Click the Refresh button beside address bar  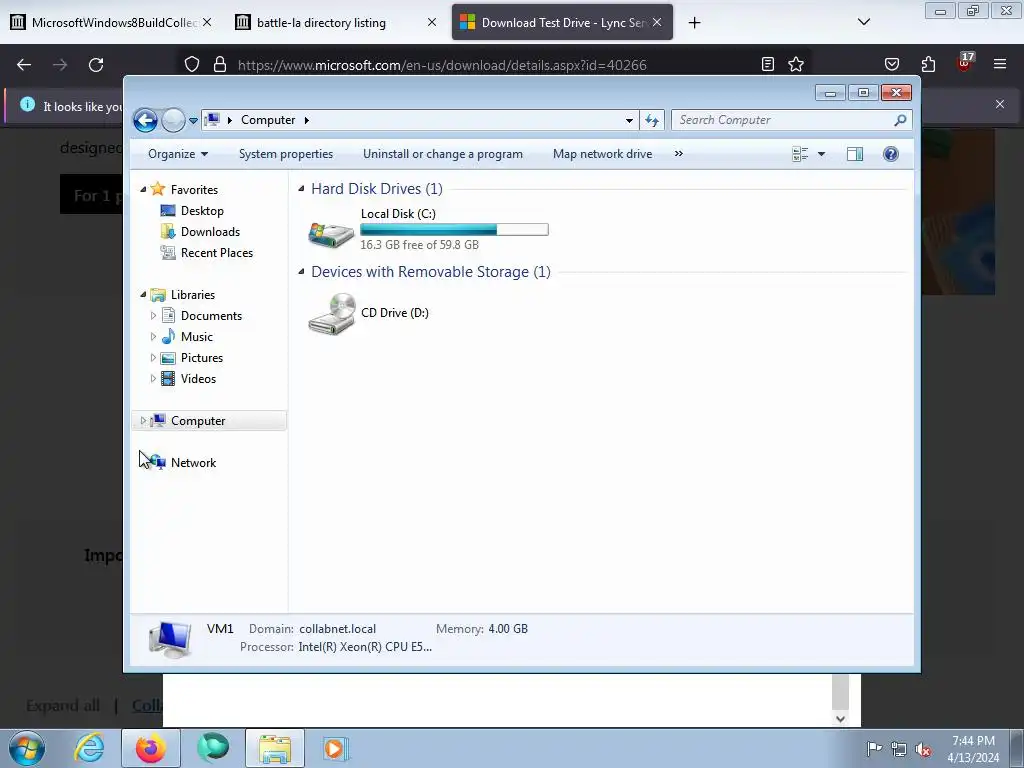652,120
